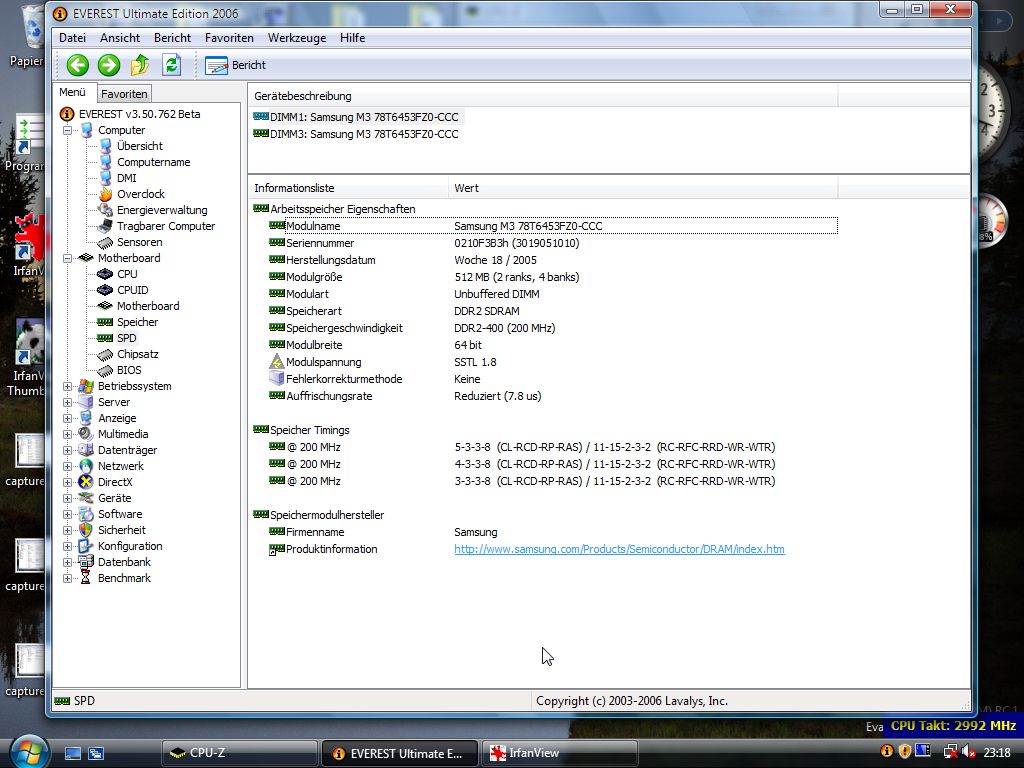The width and height of the screenshot is (1024, 768).
Task: Expand the Betriebssystem tree node
Action: click(x=67, y=386)
